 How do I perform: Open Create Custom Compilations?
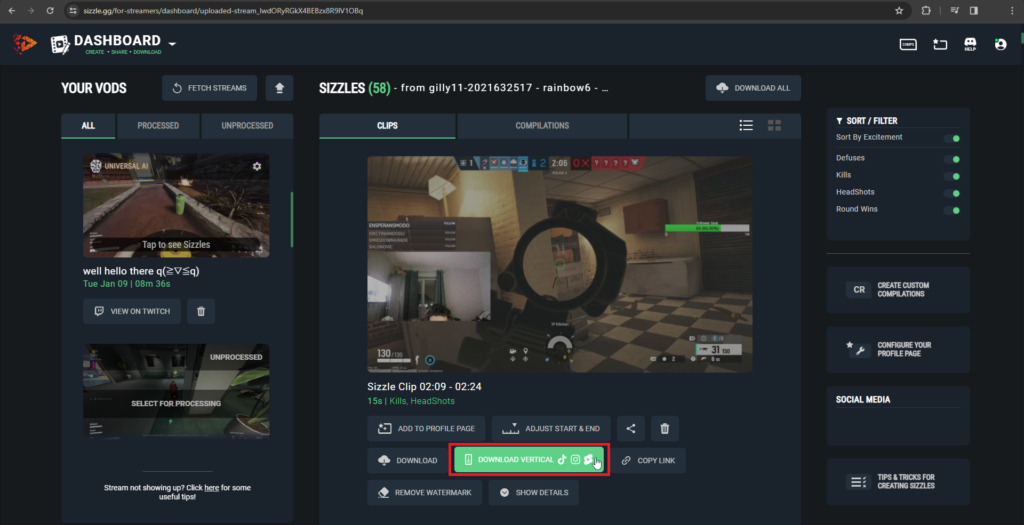898,290
